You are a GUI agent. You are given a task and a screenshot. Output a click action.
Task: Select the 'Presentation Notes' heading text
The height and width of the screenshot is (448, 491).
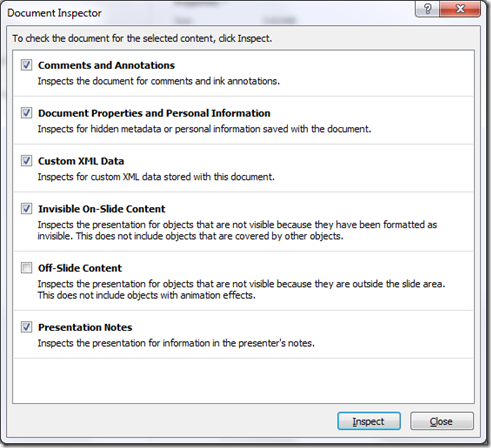coord(85,327)
